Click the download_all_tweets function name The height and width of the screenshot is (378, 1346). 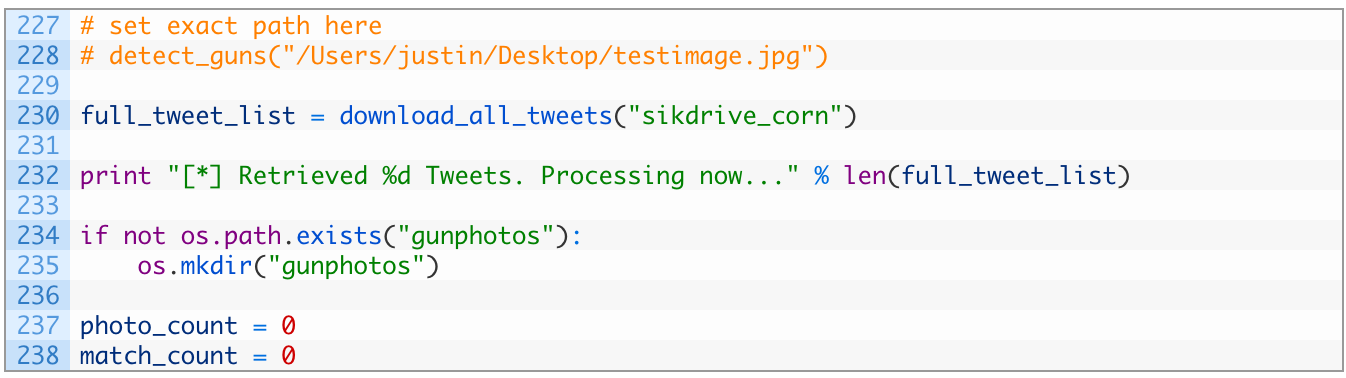click(476, 116)
